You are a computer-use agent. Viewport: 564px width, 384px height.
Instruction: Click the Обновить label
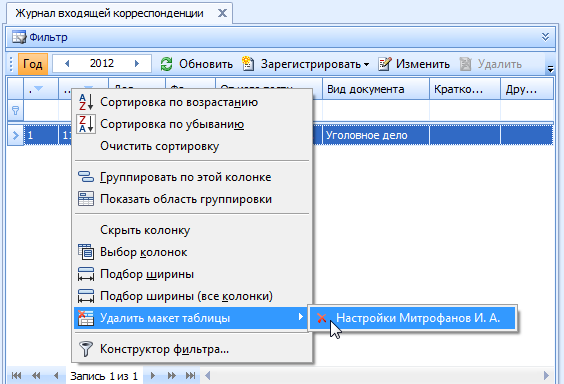[206, 64]
